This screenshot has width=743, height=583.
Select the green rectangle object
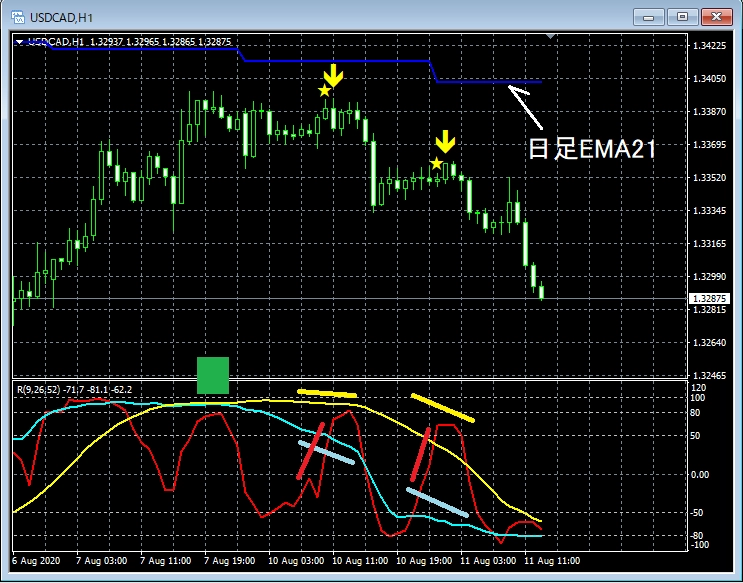click(x=213, y=375)
